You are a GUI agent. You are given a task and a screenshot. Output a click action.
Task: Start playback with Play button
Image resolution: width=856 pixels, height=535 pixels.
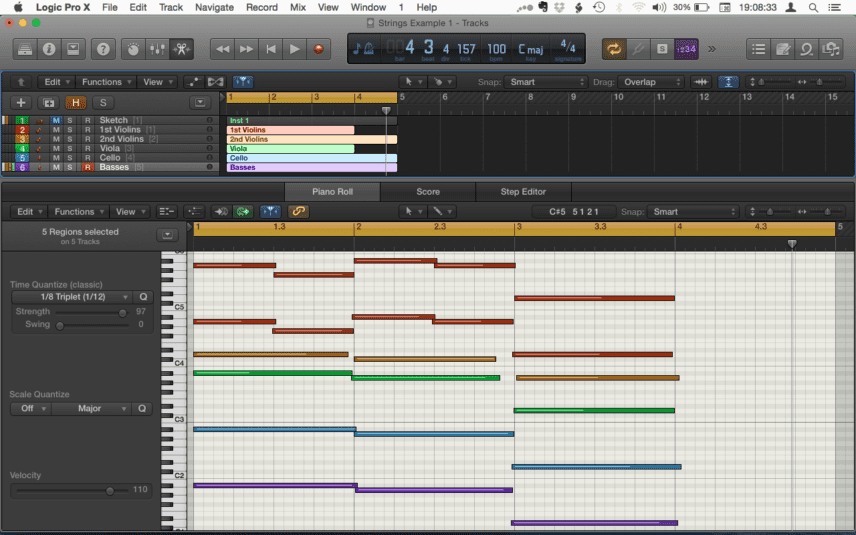[294, 49]
